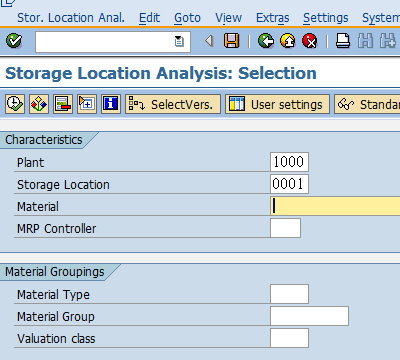The height and width of the screenshot is (360, 400).
Task: Open the Edit menu
Action: 149,18
